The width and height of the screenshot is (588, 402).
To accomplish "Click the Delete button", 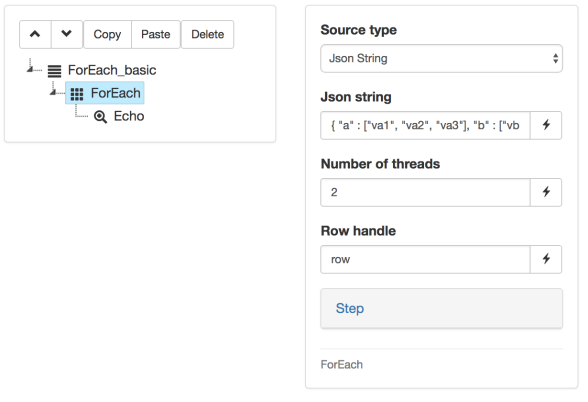I will tap(207, 34).
